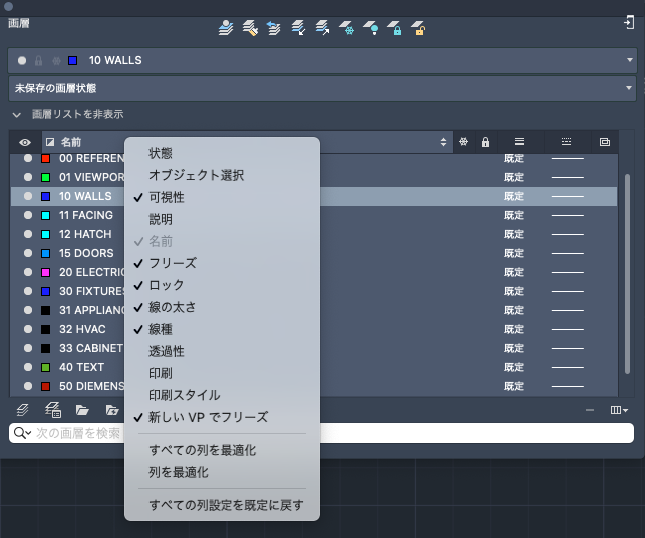Click the Layer Isolate icon
Viewport: 645px width, 538px height.
pyautogui.click(x=298, y=28)
